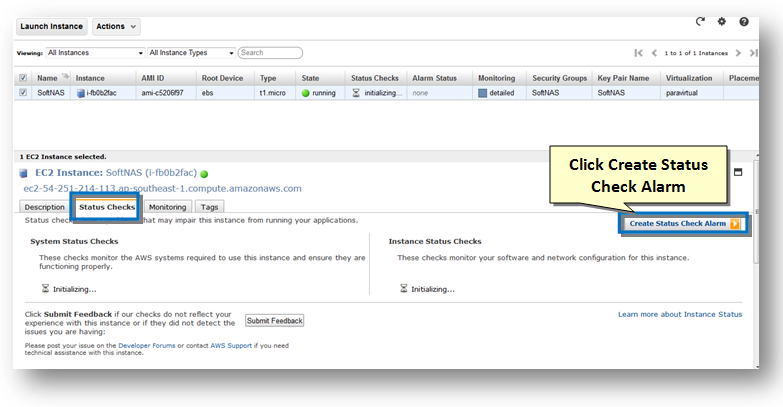Go to the next page of instances

point(739,52)
